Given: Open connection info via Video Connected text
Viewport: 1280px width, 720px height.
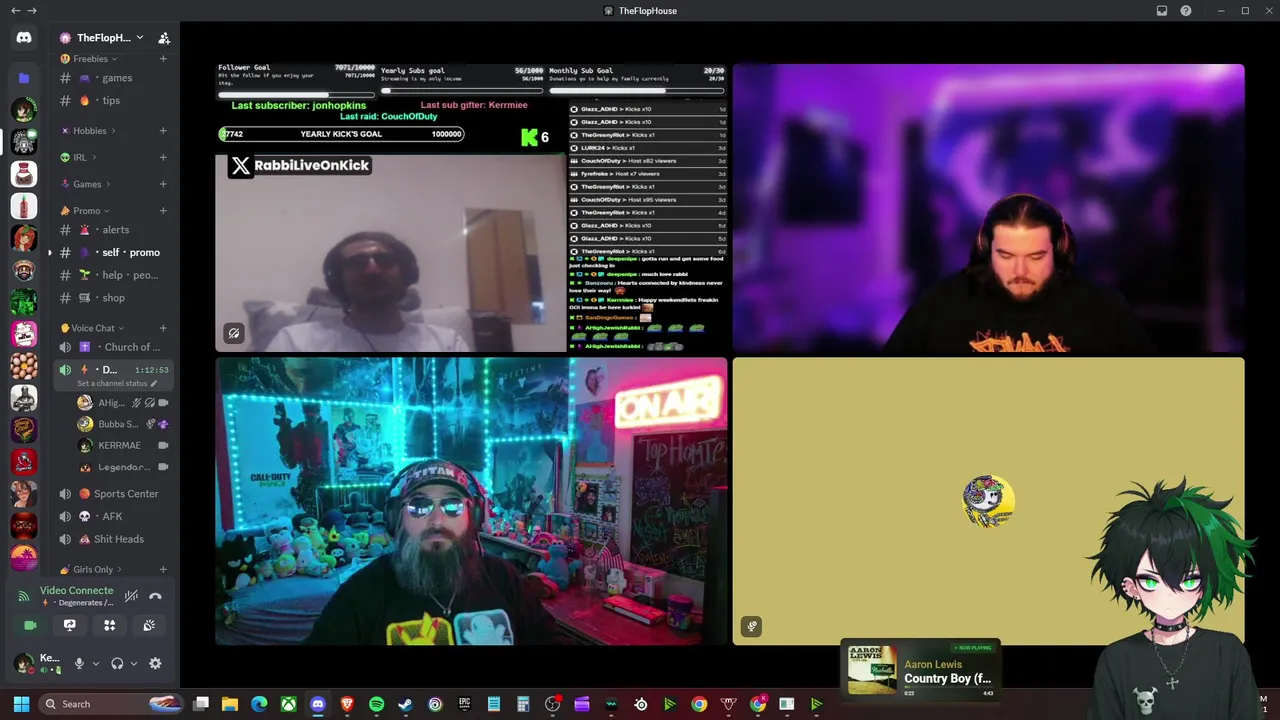Looking at the screenshot, I should point(76,591).
